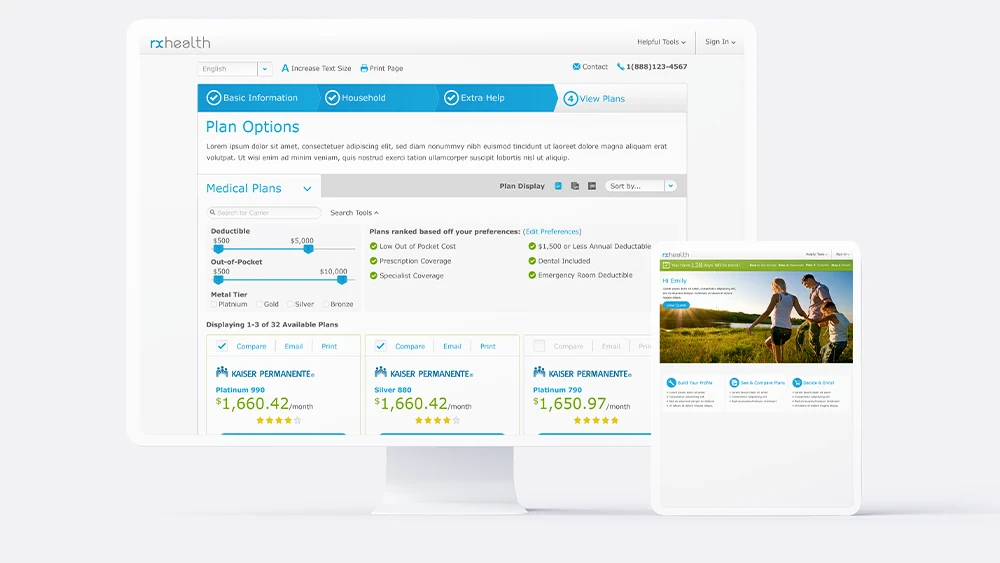This screenshot has height=563, width=1000.
Task: Click the Search for Carrier input field
Action: (x=264, y=212)
